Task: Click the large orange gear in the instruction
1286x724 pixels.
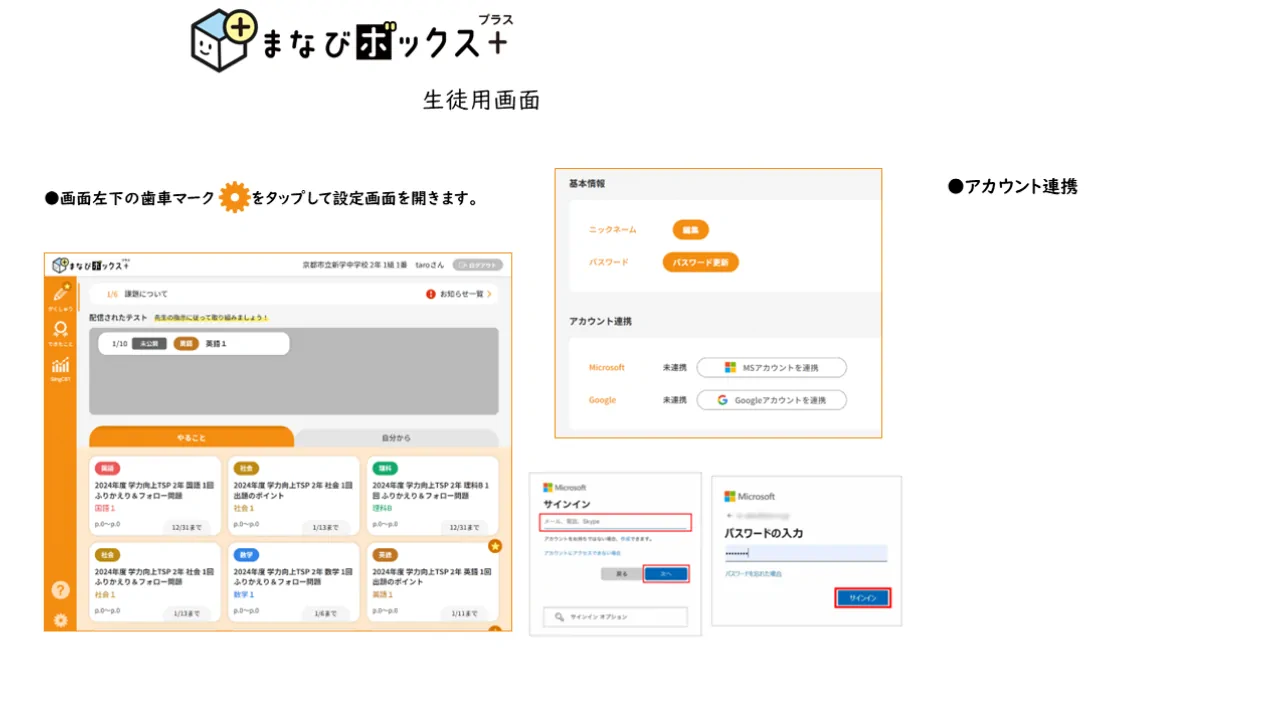Action: (x=234, y=198)
